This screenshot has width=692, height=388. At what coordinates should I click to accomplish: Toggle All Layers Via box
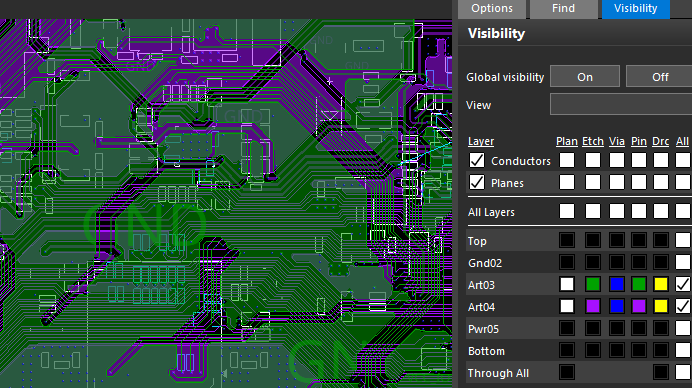[x=617, y=211]
